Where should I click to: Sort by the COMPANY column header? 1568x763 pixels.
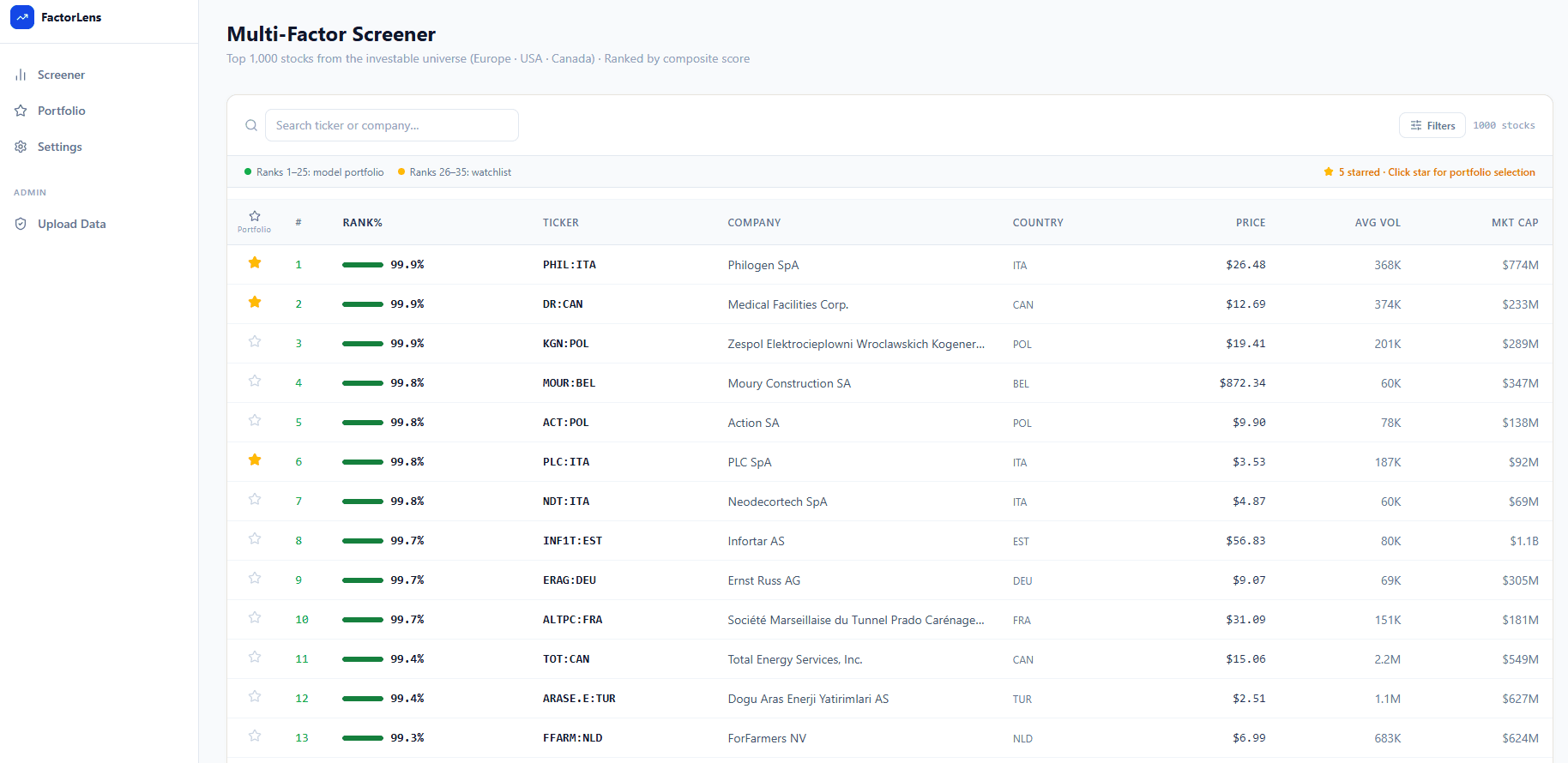coord(755,223)
